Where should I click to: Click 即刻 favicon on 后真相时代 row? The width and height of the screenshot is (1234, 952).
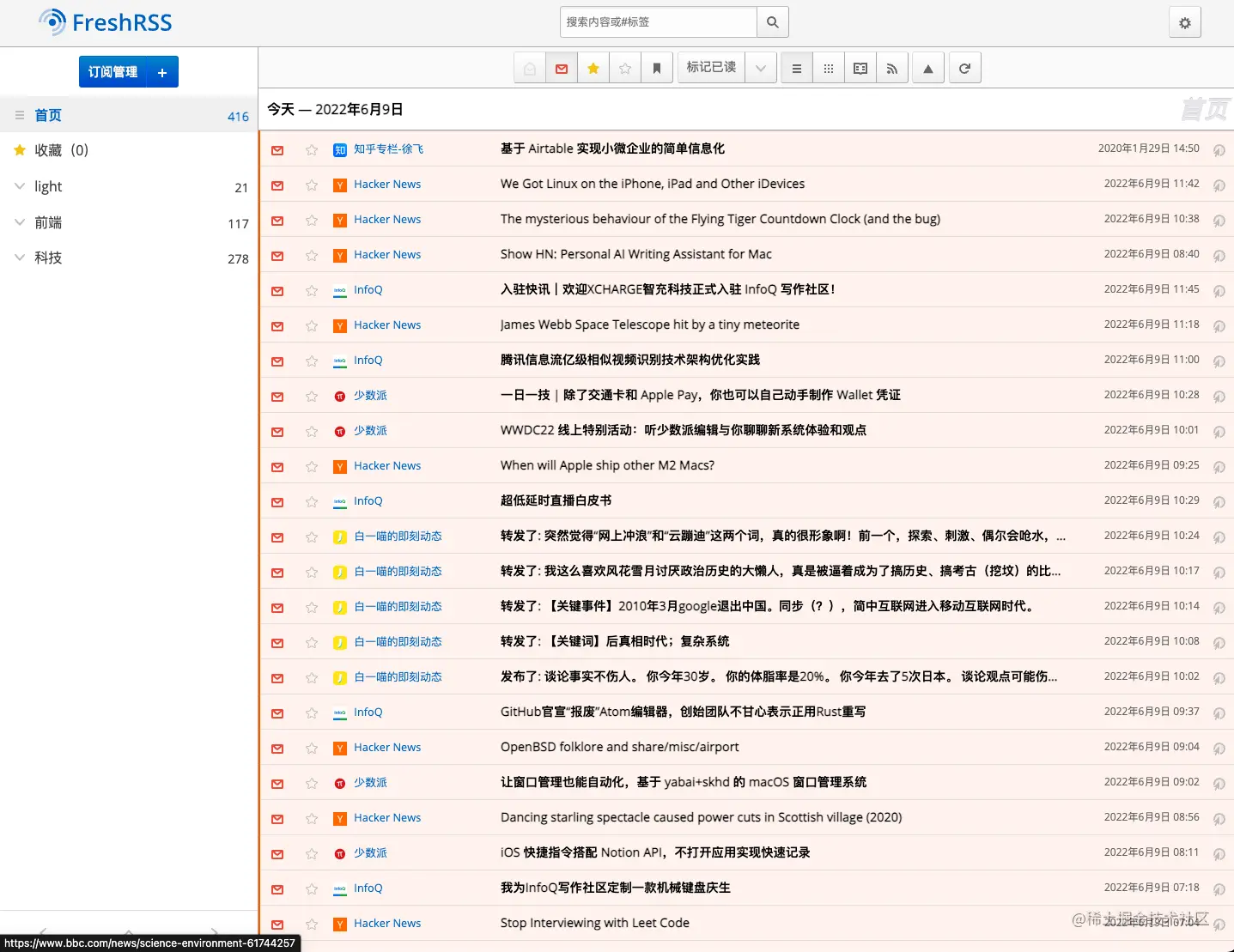click(x=340, y=643)
